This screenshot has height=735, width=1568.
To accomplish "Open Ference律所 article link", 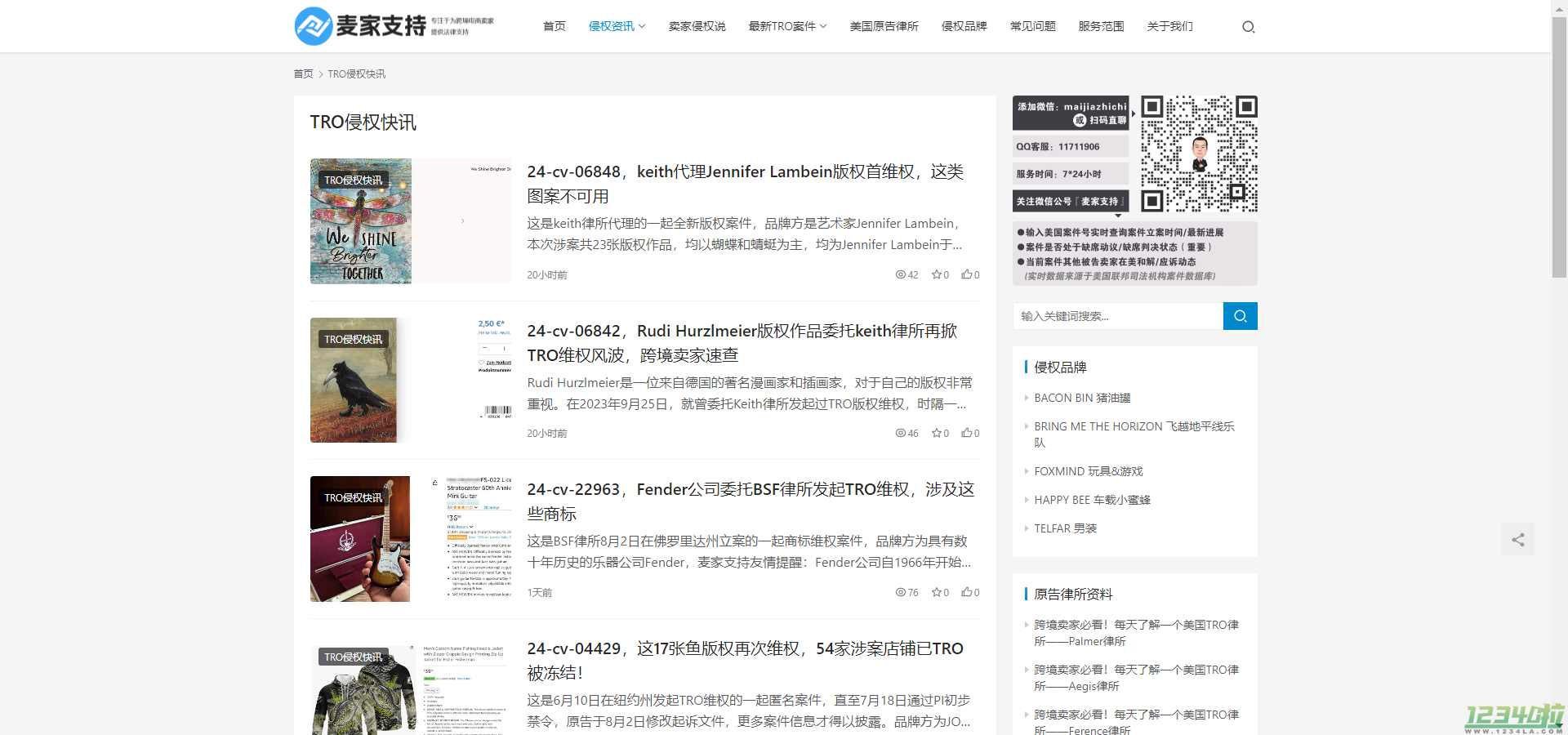I will [x=1136, y=722].
